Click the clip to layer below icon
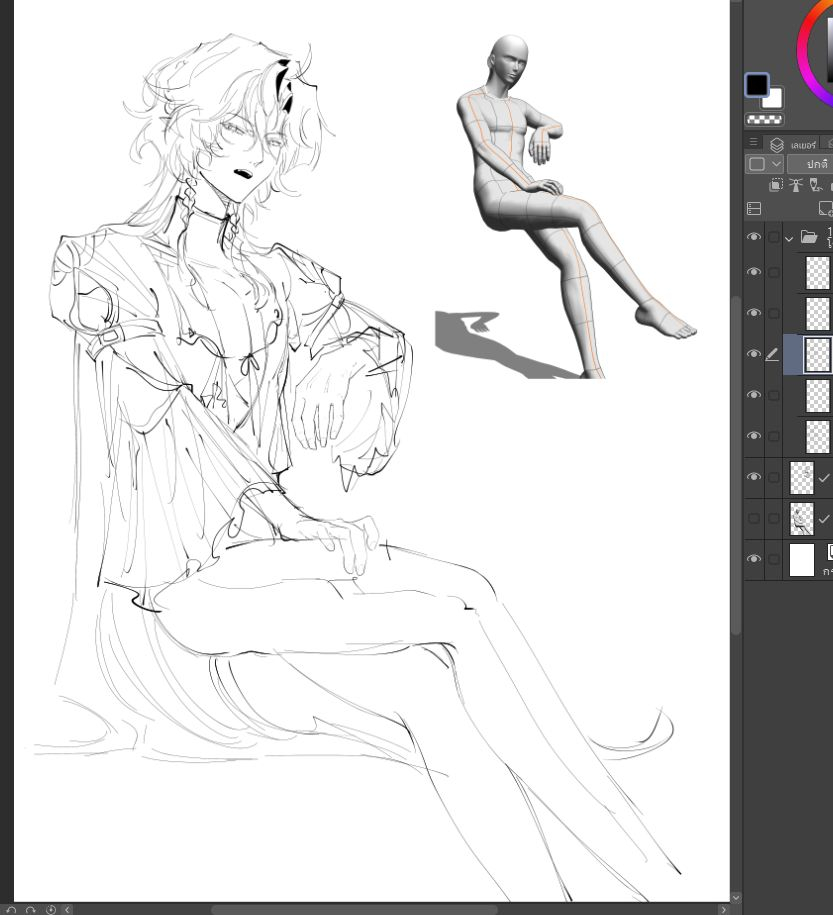 776,185
